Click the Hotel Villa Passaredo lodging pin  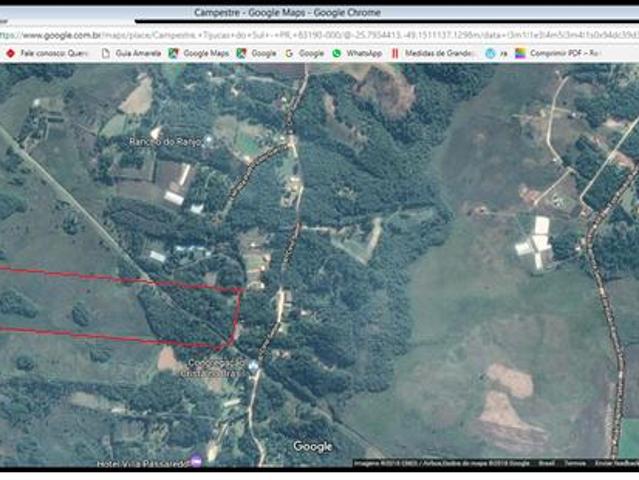(196, 460)
